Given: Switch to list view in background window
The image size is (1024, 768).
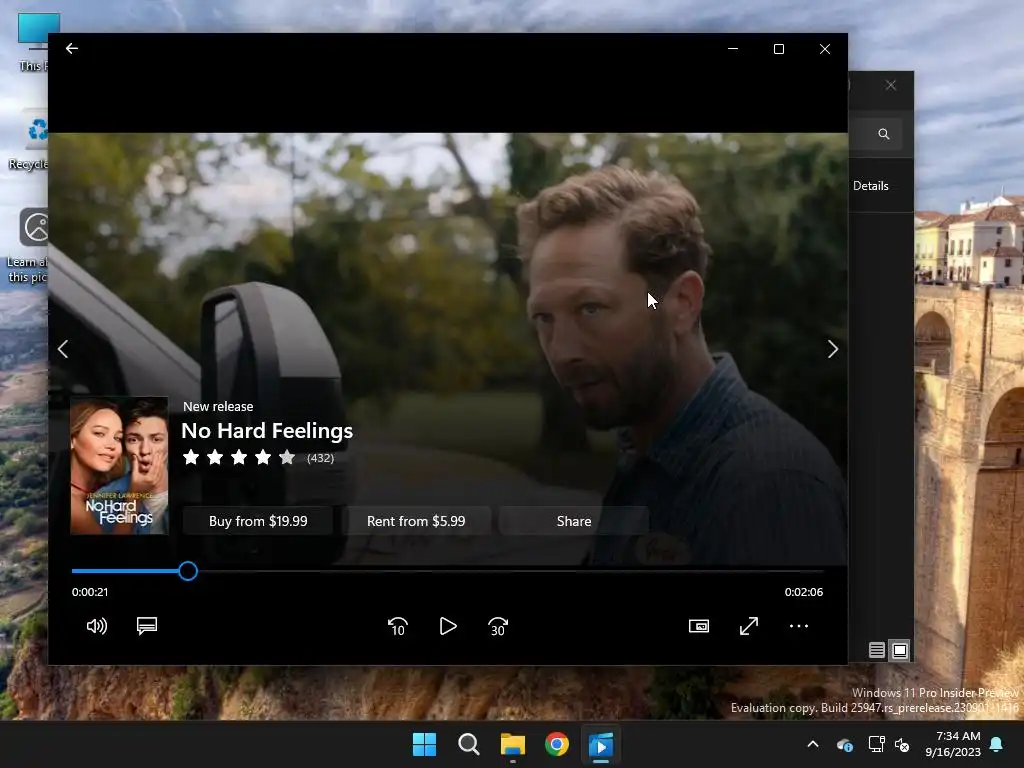Looking at the screenshot, I should pyautogui.click(x=877, y=650).
